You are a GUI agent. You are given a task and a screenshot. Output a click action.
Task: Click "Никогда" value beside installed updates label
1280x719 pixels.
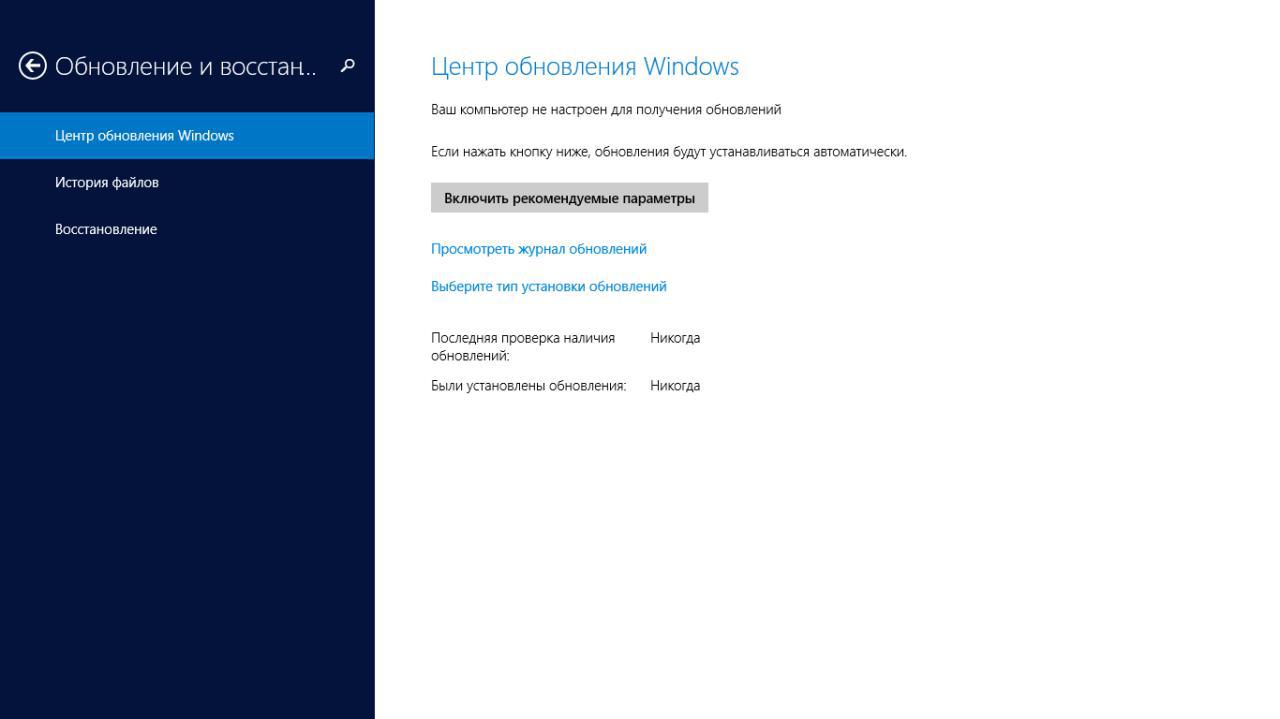point(675,386)
